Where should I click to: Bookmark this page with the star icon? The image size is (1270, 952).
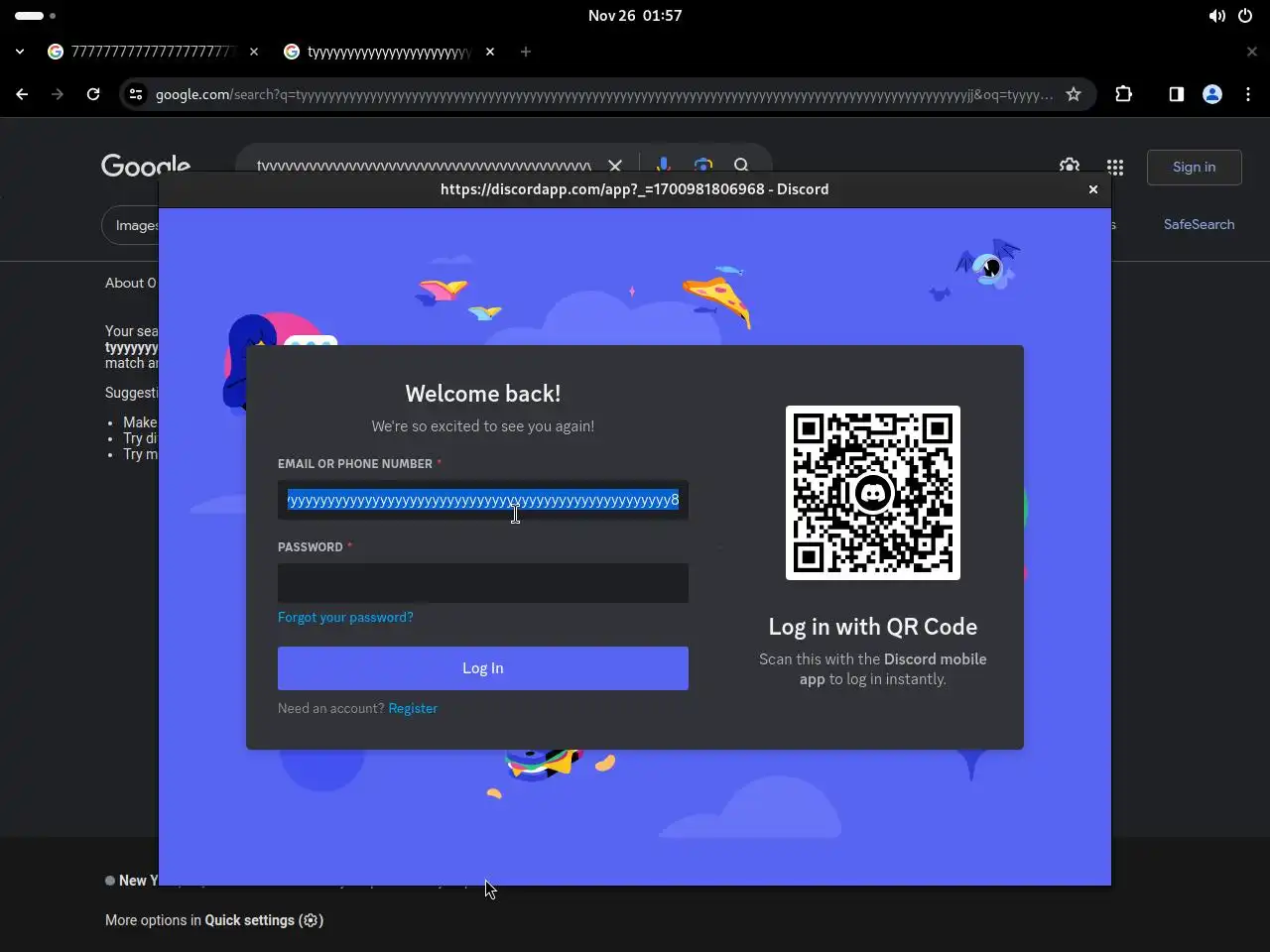(x=1073, y=94)
